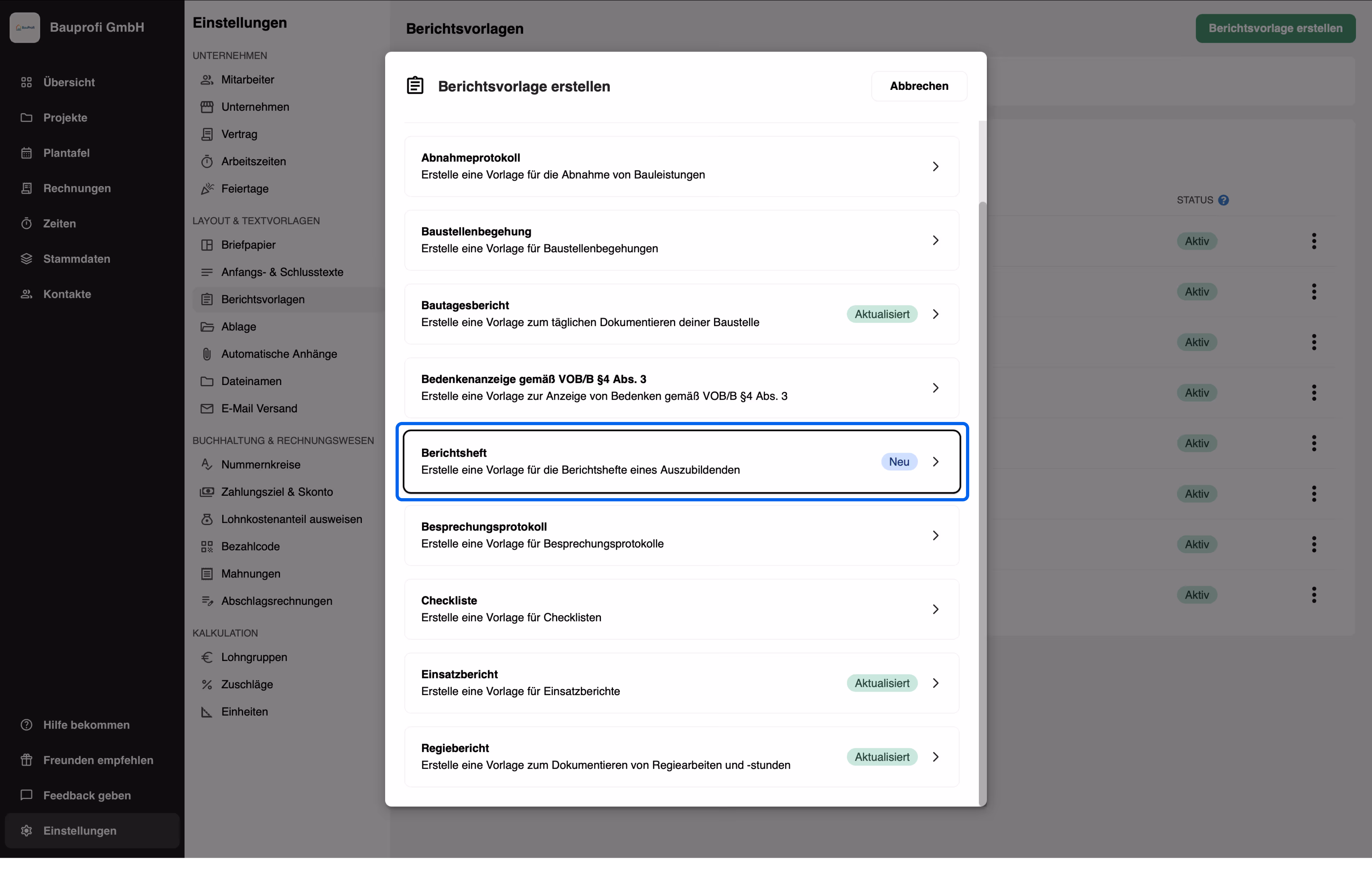Open three-dot menu of first Aktiv row
The image size is (1372, 888).
(1314, 241)
